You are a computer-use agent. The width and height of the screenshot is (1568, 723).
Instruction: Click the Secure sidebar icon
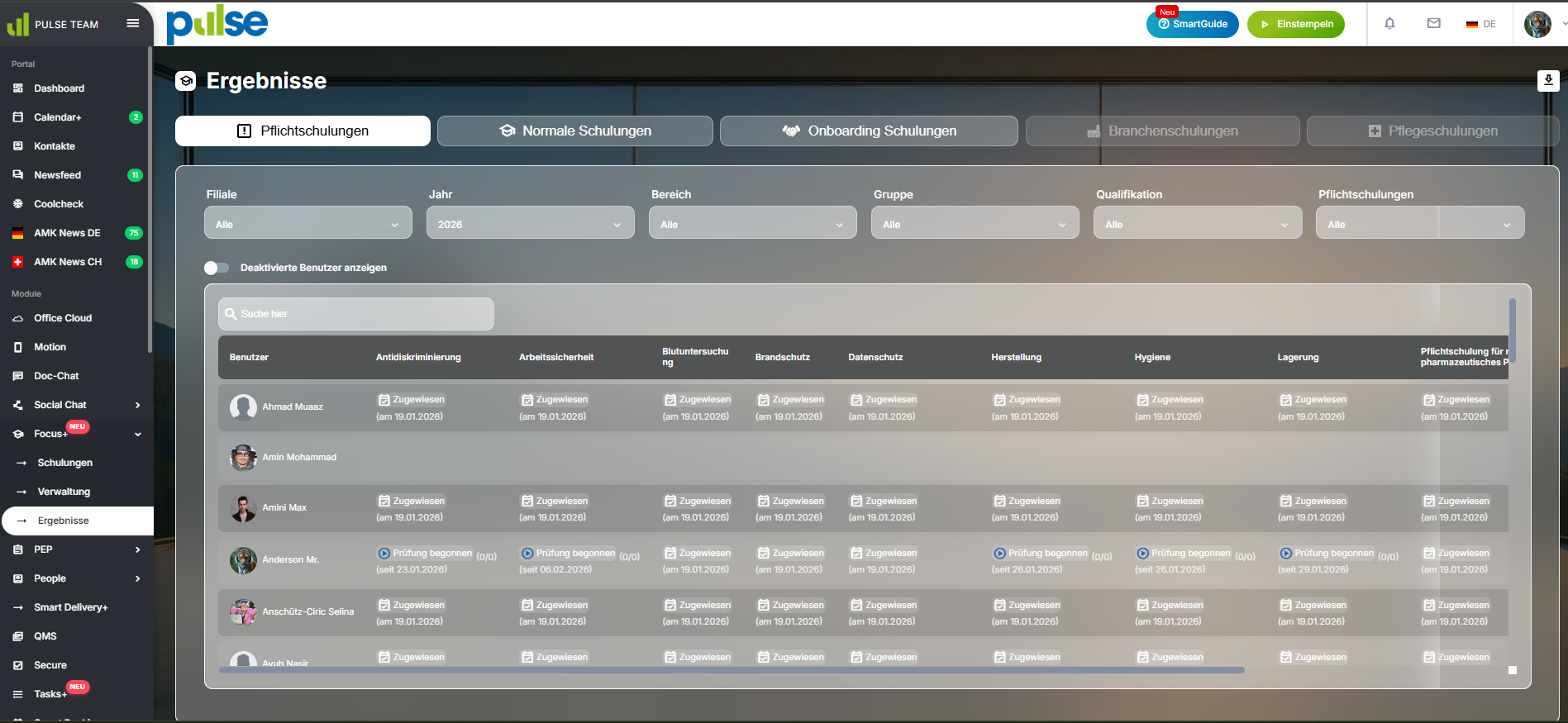(x=18, y=665)
